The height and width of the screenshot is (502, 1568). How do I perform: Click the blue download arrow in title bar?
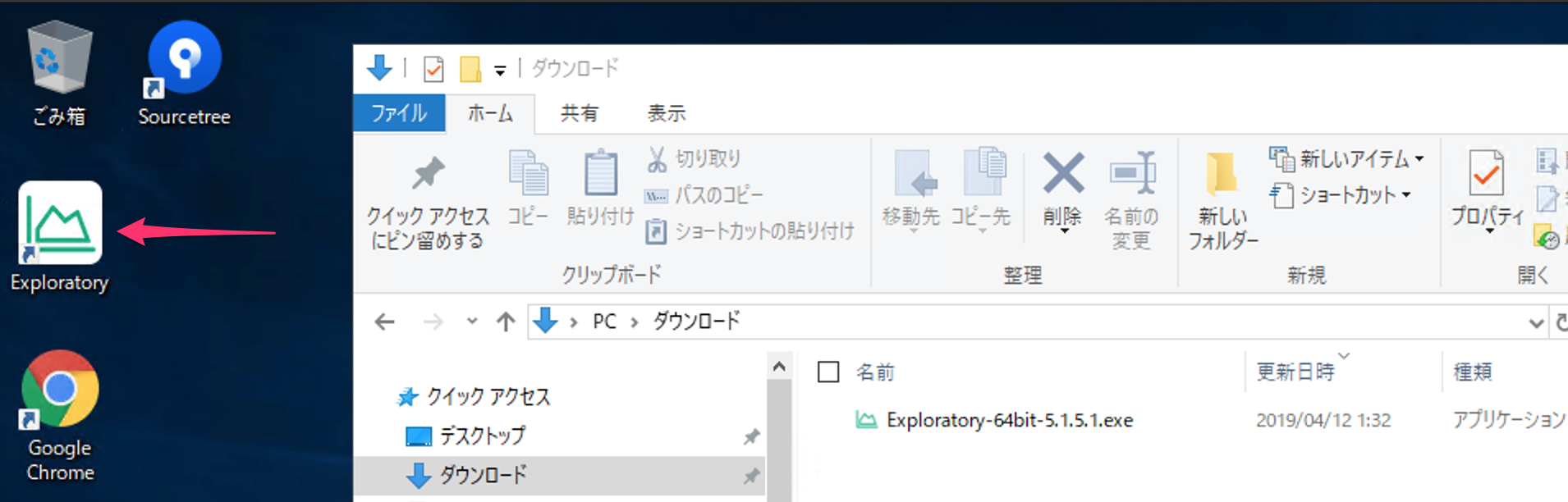[x=379, y=68]
